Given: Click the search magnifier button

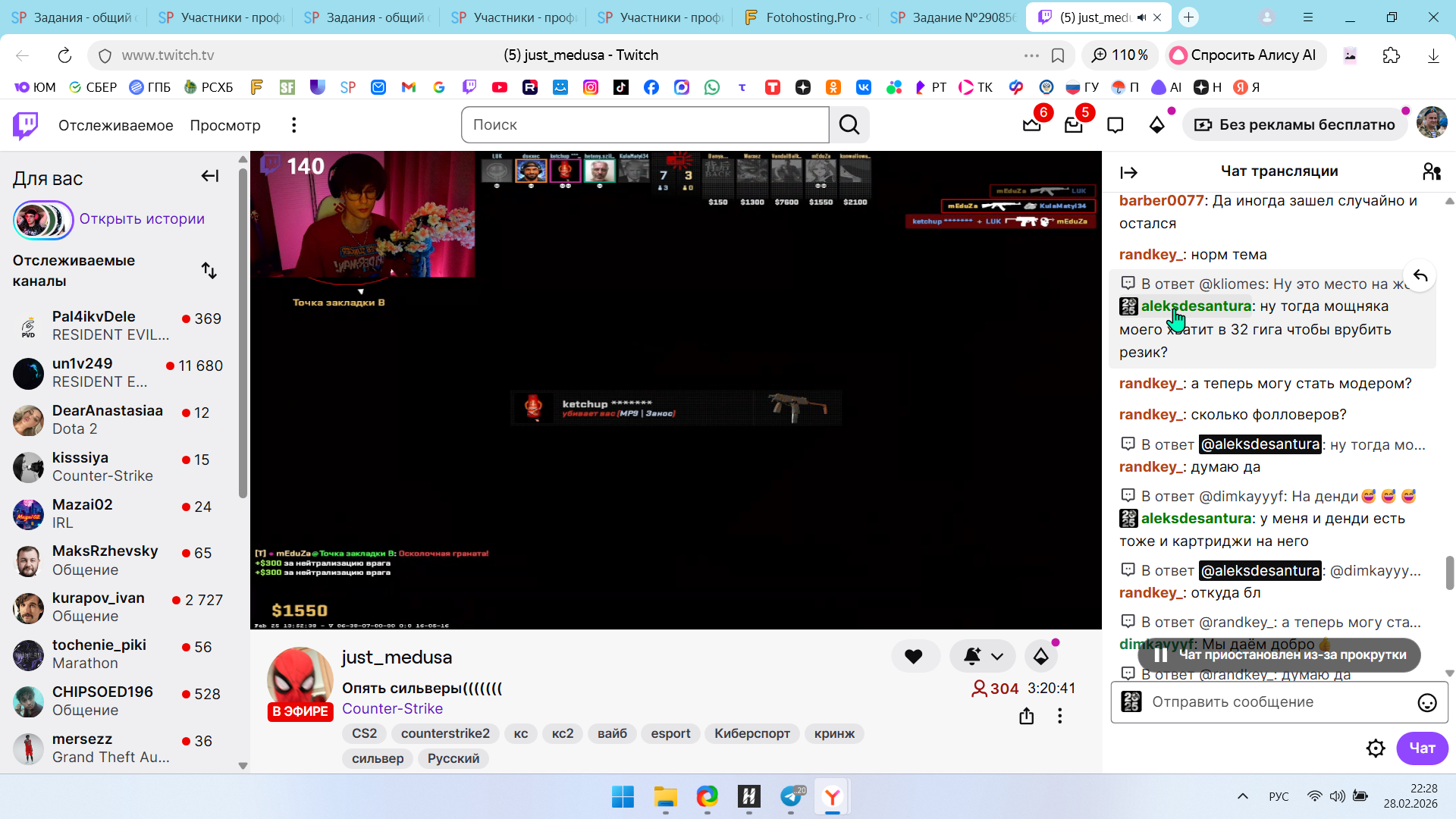Looking at the screenshot, I should [849, 125].
